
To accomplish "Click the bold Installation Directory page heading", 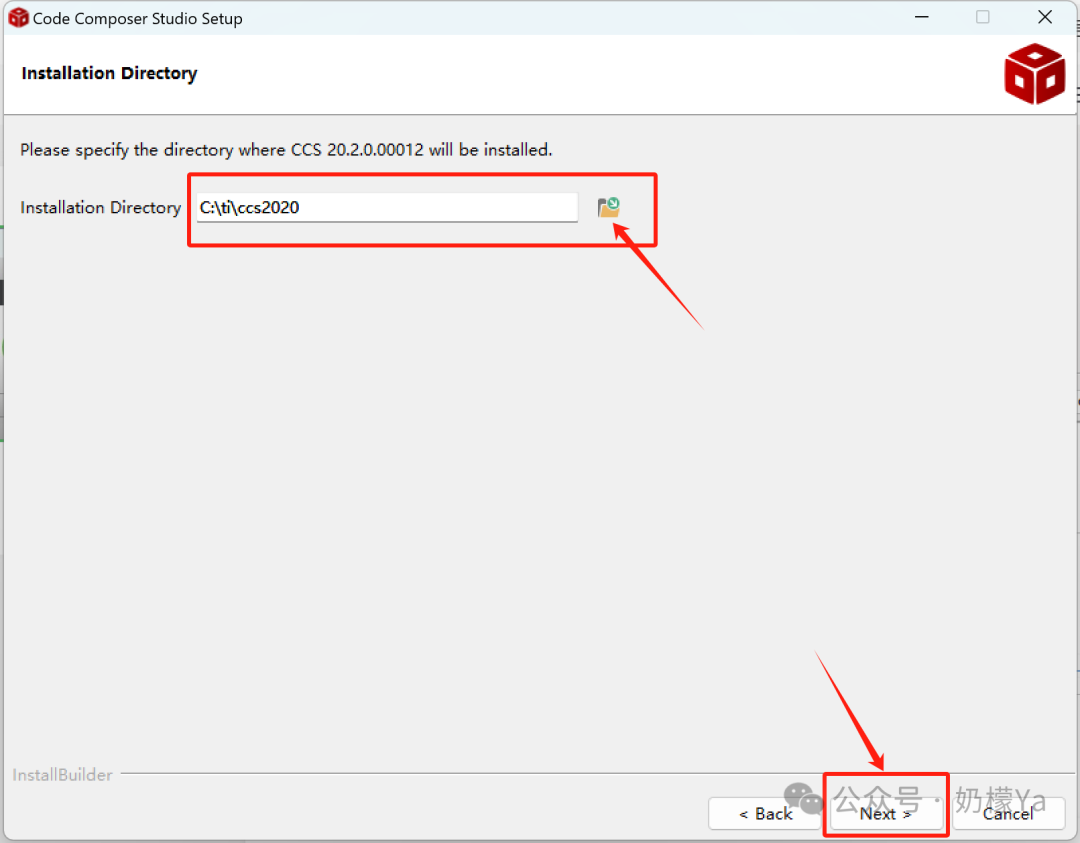I will pos(110,73).
